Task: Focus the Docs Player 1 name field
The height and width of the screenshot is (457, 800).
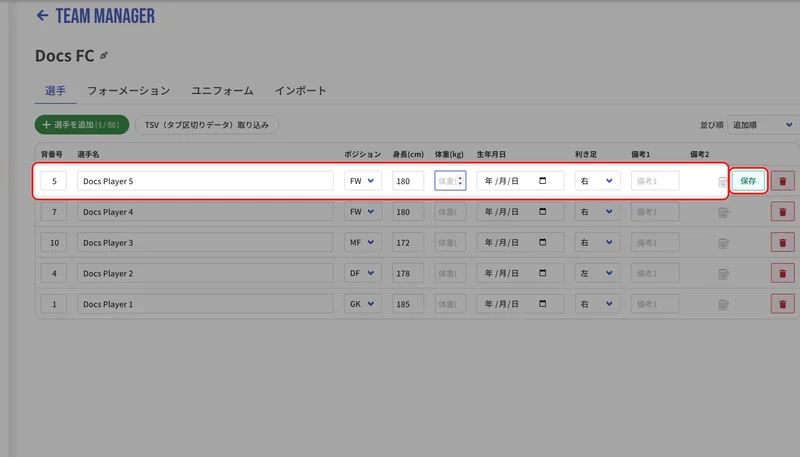Action: tap(205, 304)
